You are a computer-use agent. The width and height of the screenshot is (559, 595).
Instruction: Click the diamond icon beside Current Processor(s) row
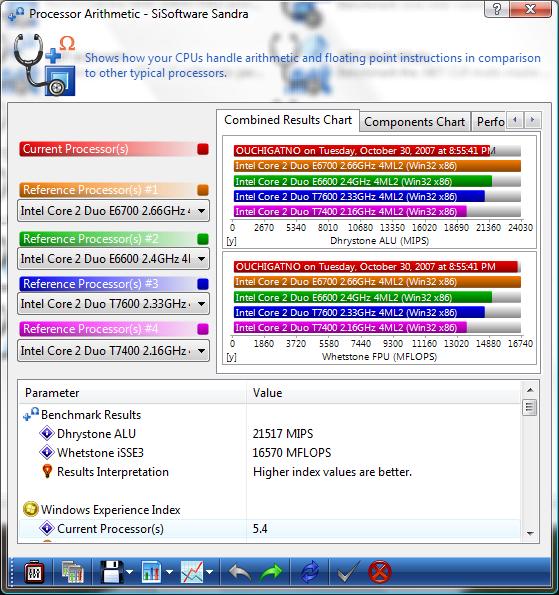47,528
